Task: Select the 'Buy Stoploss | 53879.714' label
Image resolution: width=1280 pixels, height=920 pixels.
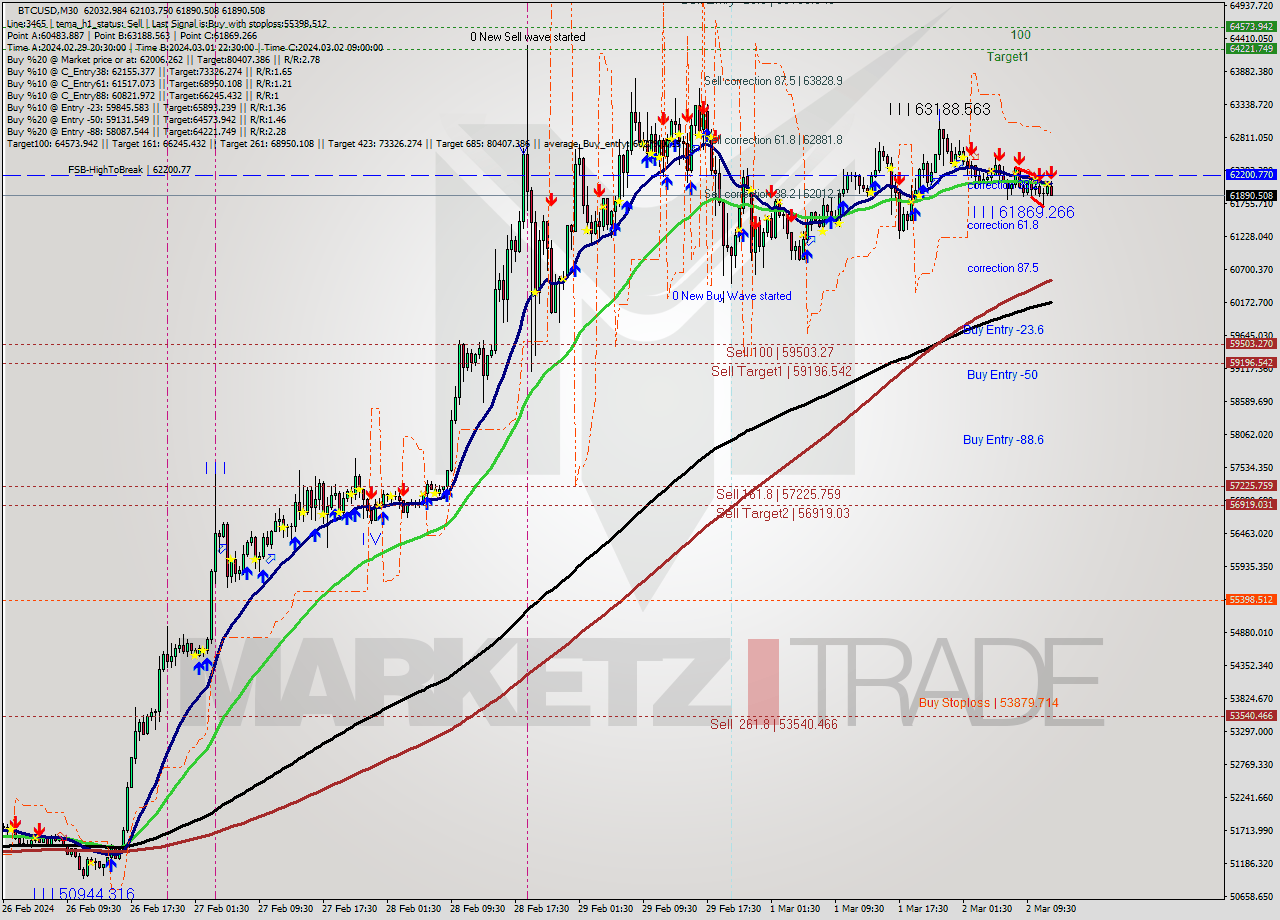Action: [x=988, y=703]
